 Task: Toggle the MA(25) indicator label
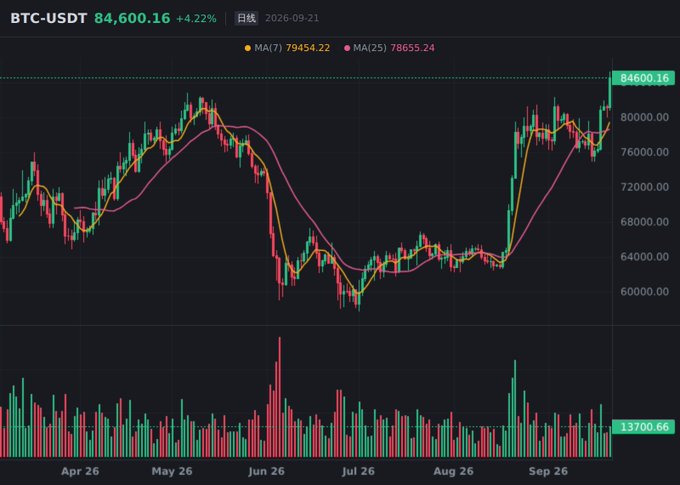click(x=369, y=48)
